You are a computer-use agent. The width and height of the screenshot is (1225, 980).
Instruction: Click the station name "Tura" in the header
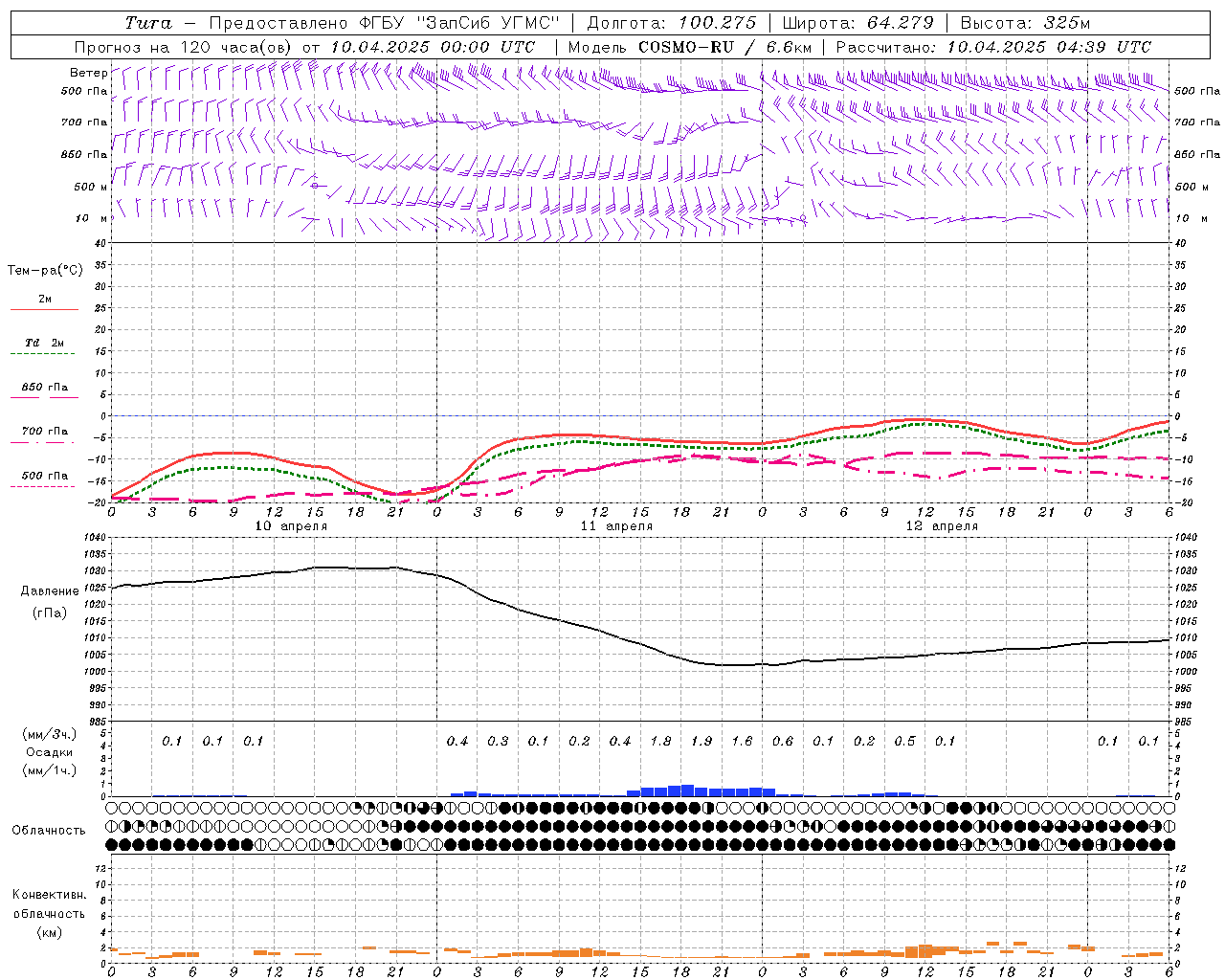(147, 23)
